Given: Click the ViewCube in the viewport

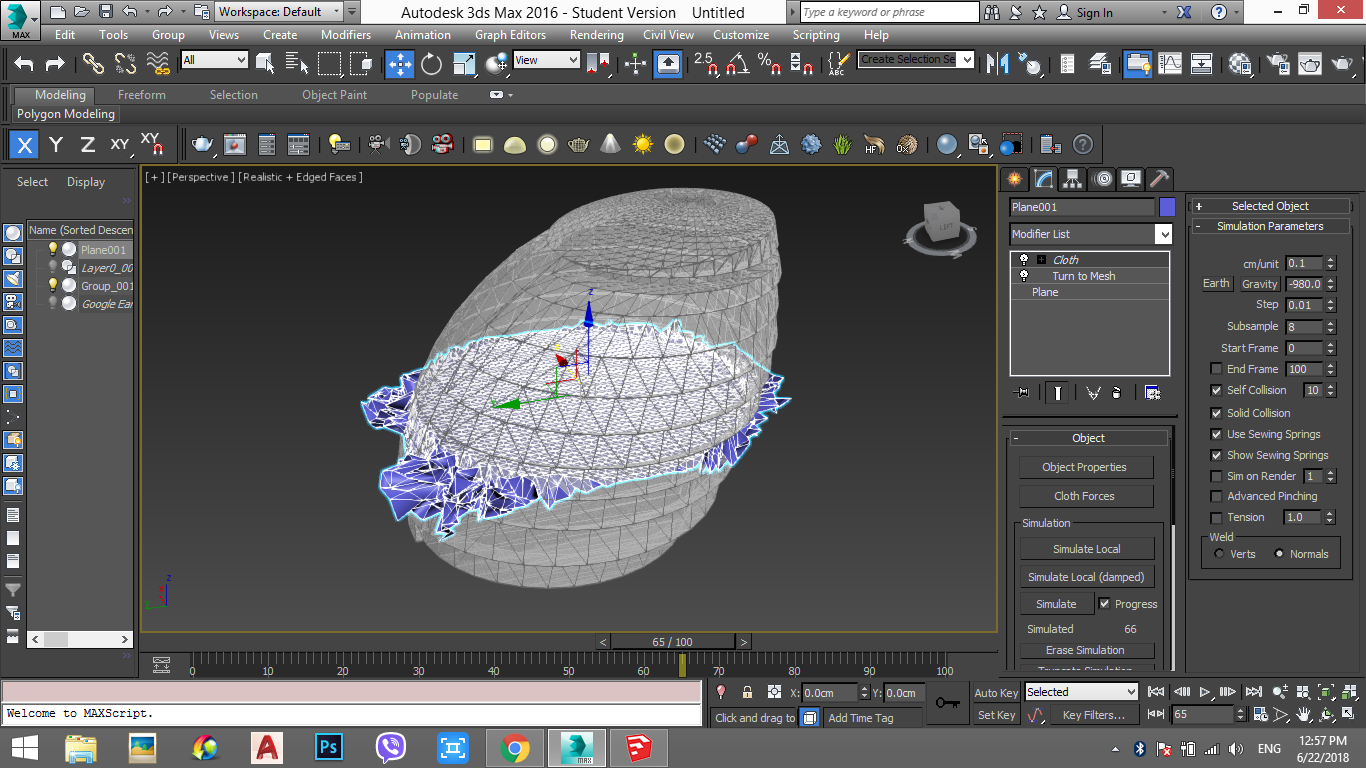Looking at the screenshot, I should pyautogui.click(x=940, y=224).
